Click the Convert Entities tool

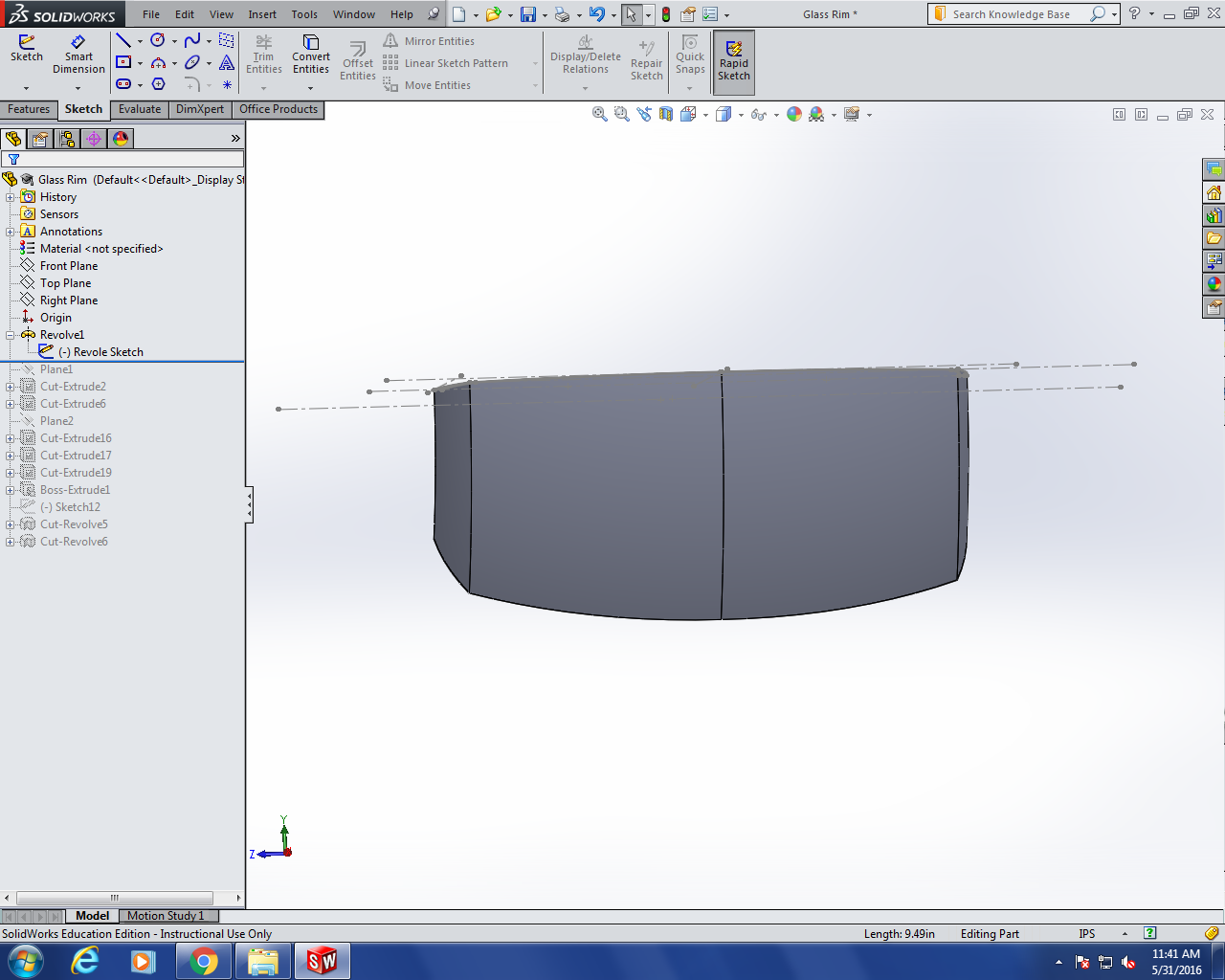(311, 55)
